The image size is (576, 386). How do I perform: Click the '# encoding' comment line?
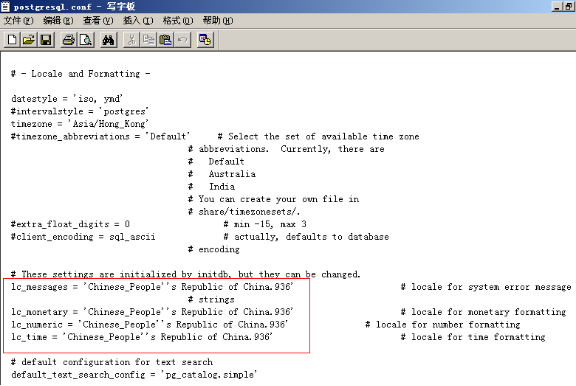(x=214, y=249)
